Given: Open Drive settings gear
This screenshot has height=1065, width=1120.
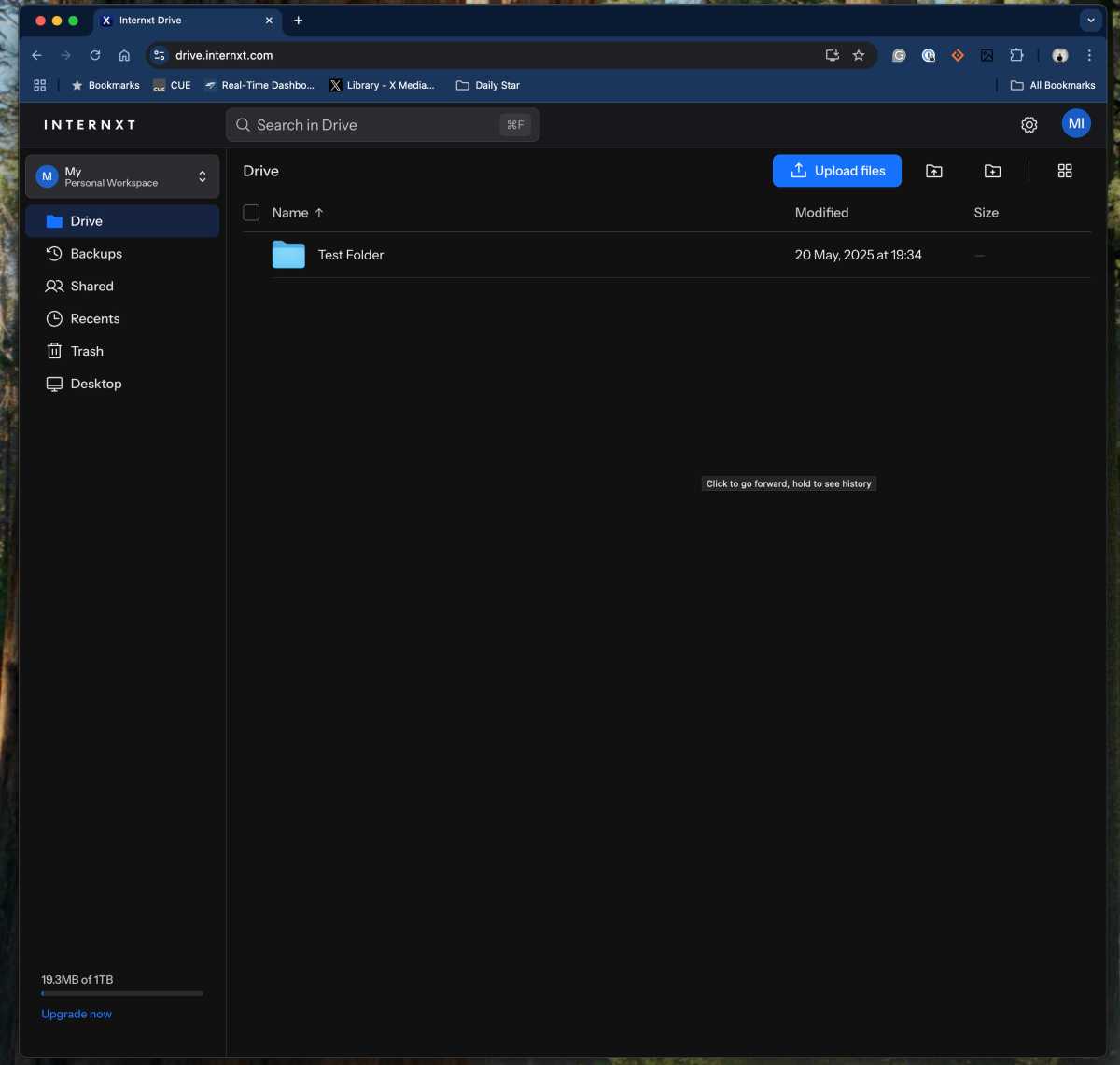Looking at the screenshot, I should (1029, 123).
